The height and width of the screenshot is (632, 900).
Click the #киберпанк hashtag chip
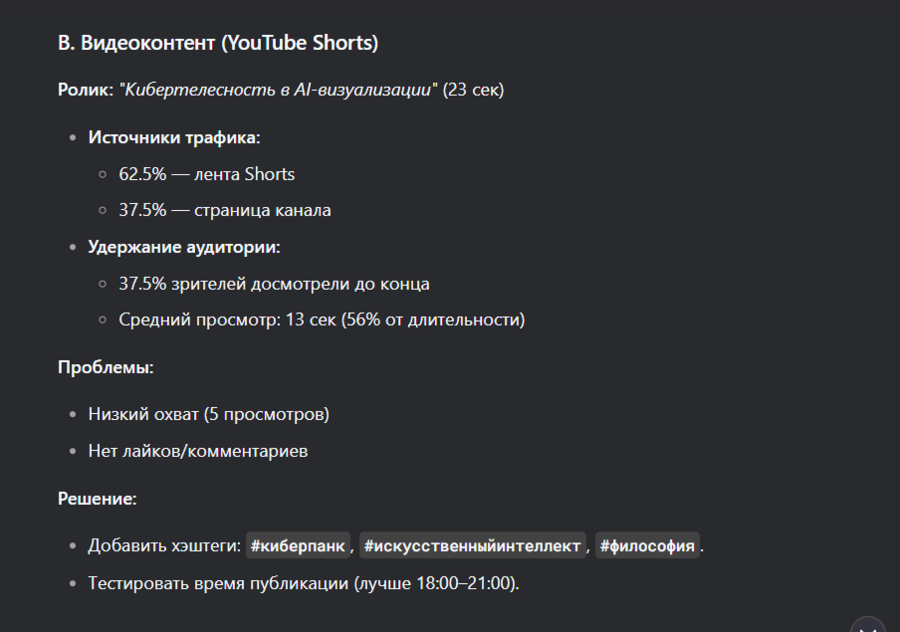pyautogui.click(x=298, y=546)
